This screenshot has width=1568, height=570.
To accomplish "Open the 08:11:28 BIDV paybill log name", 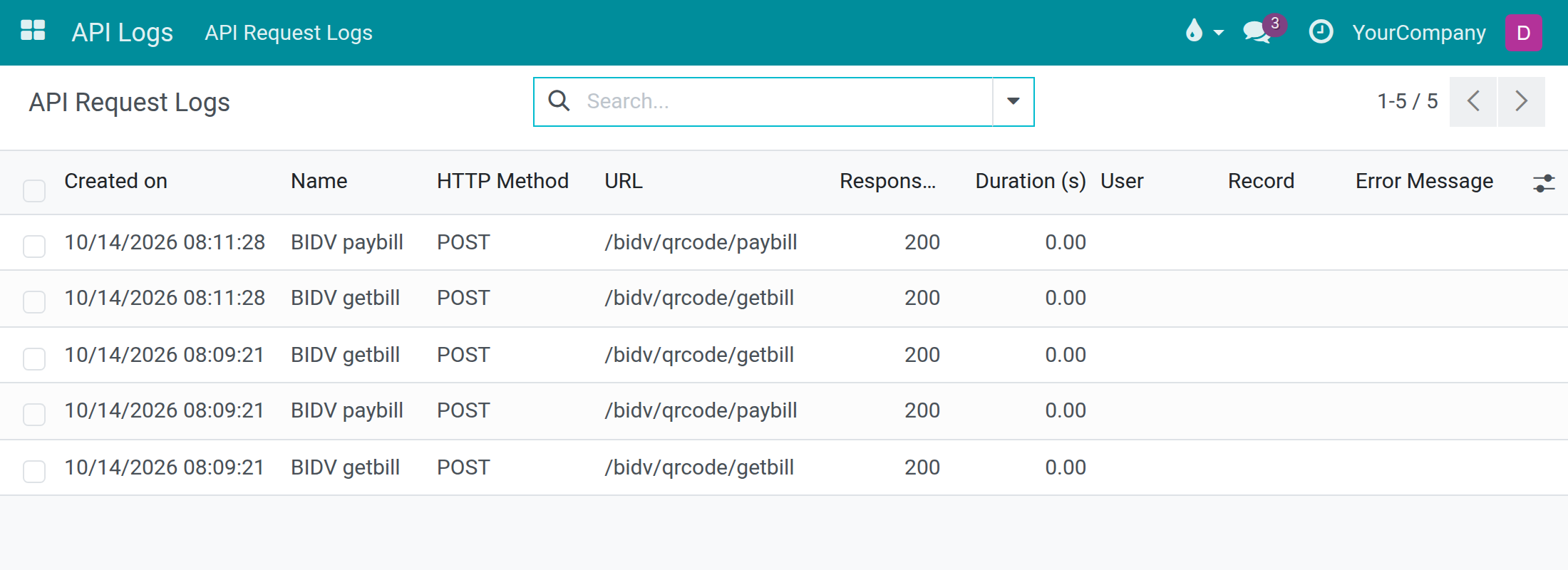I will click(x=347, y=242).
